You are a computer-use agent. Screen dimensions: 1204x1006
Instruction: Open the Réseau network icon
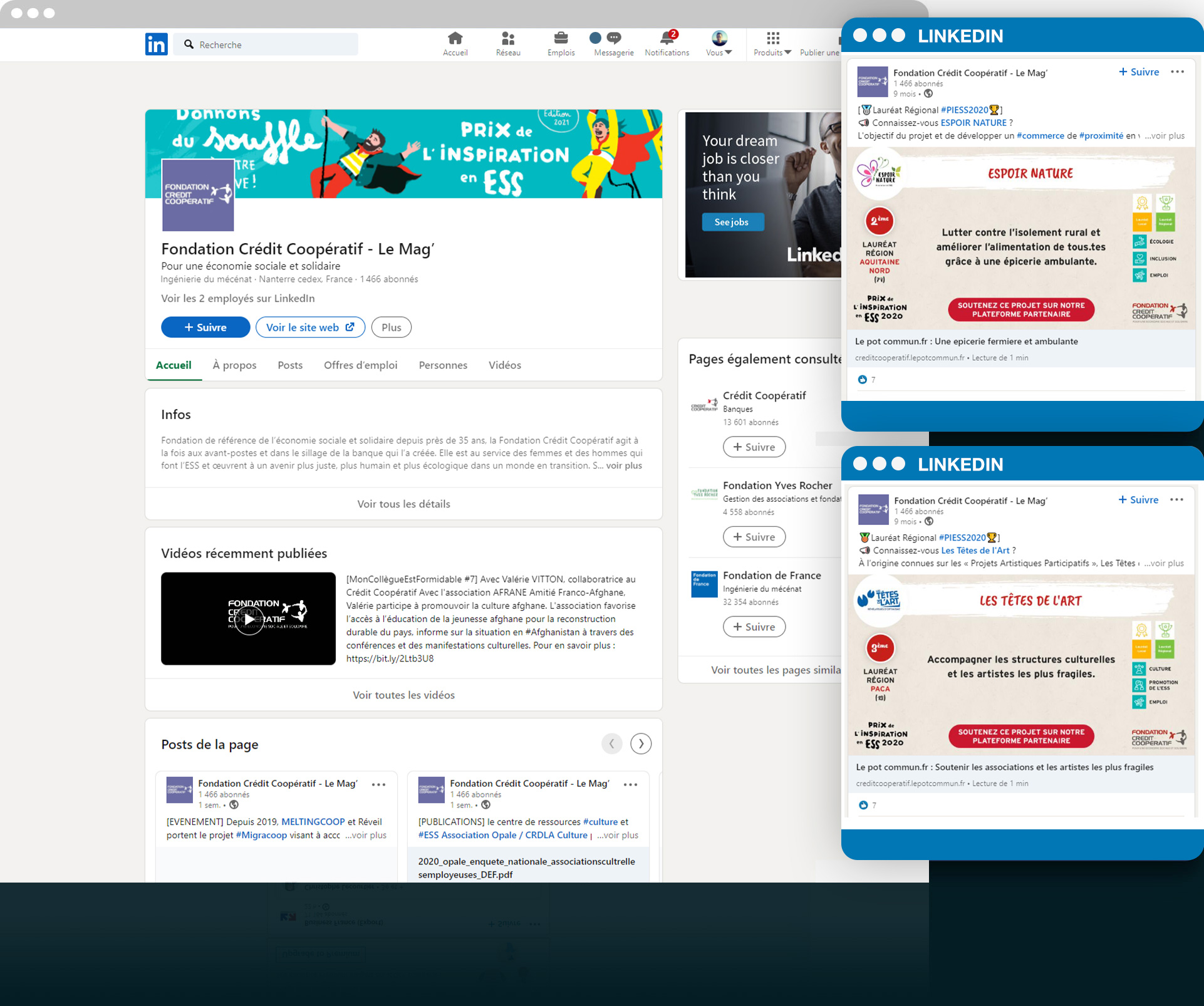click(x=508, y=44)
